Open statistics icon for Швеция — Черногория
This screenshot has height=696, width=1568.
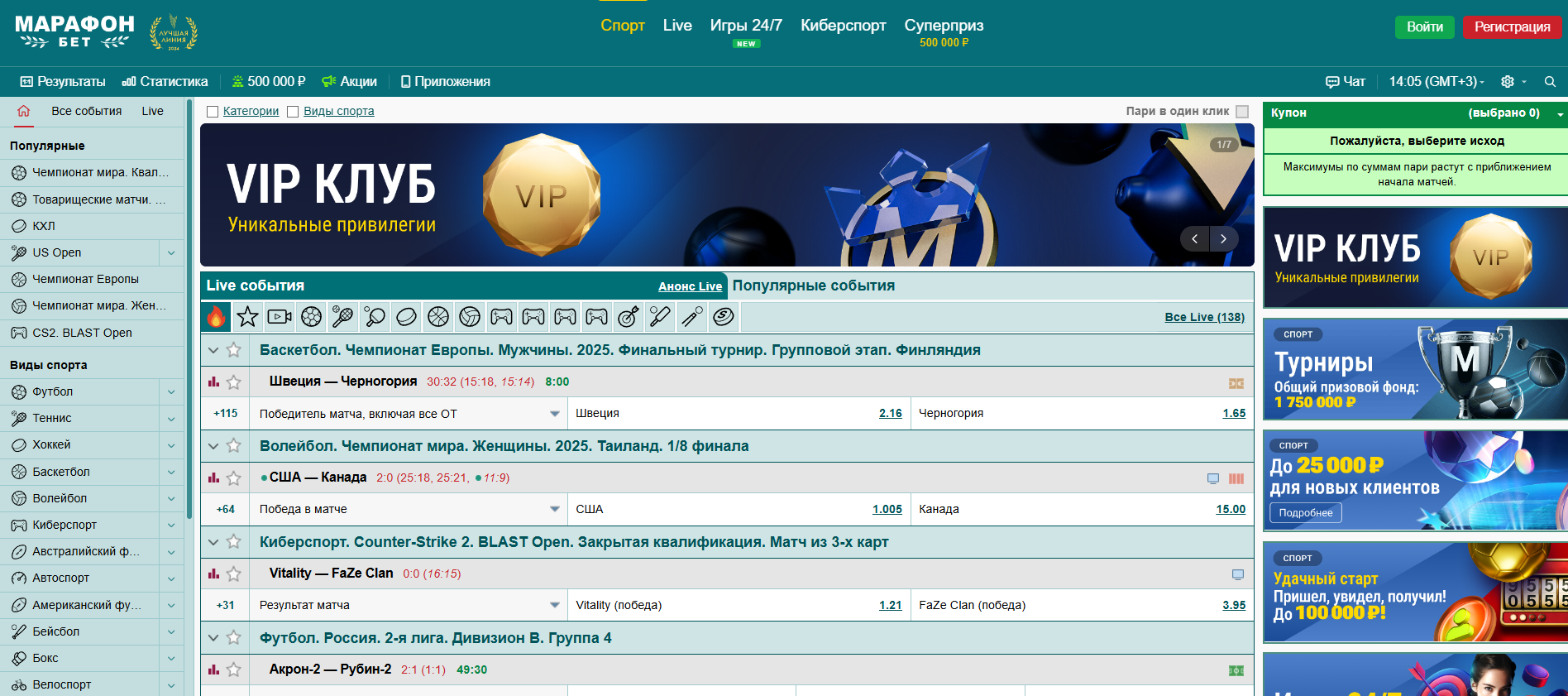click(x=213, y=382)
